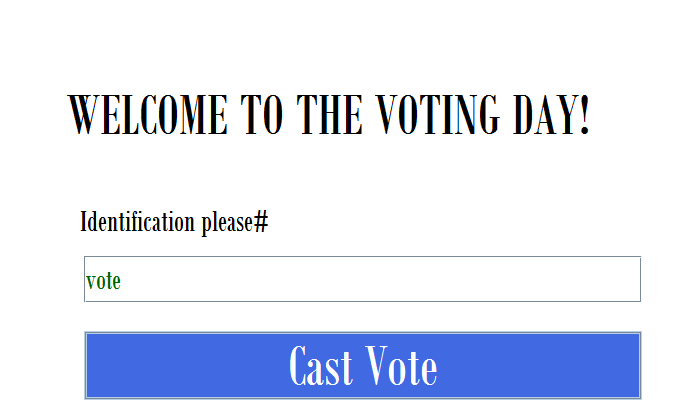Click the Cast Vote button
Viewport: 675px width, 413px height.
point(362,365)
